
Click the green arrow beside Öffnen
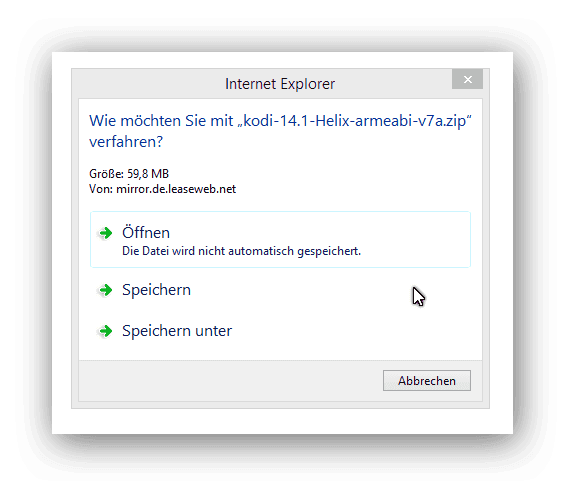(x=106, y=233)
